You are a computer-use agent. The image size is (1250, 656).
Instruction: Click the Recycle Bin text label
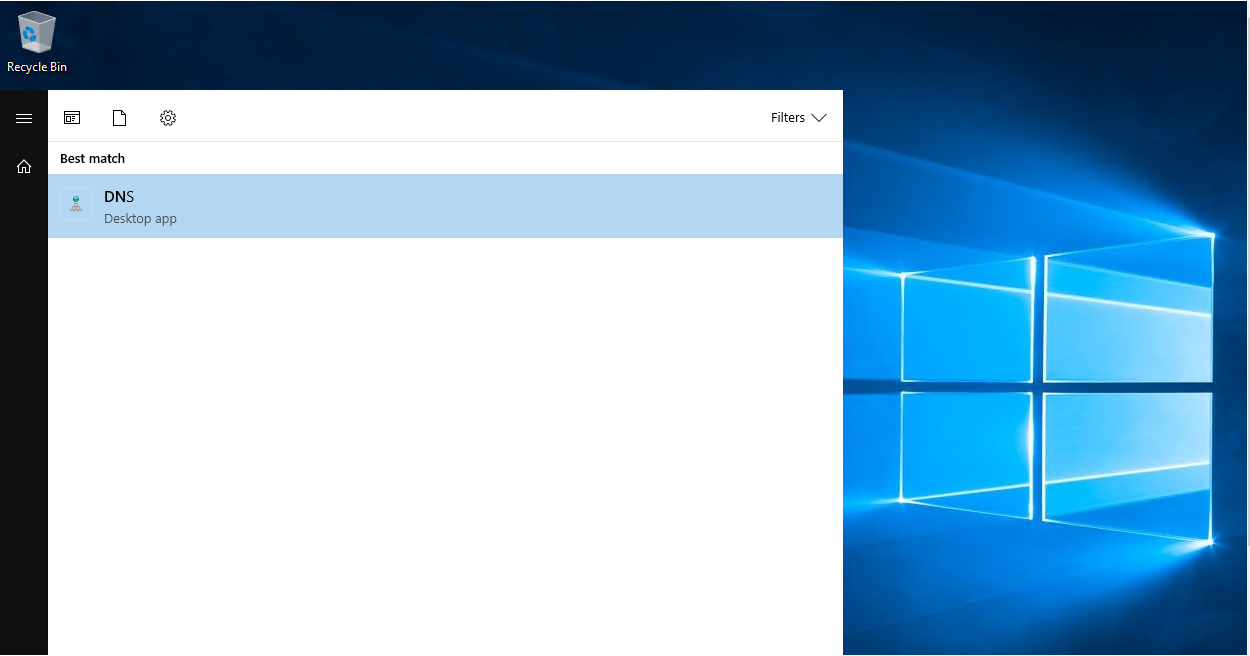tap(37, 67)
